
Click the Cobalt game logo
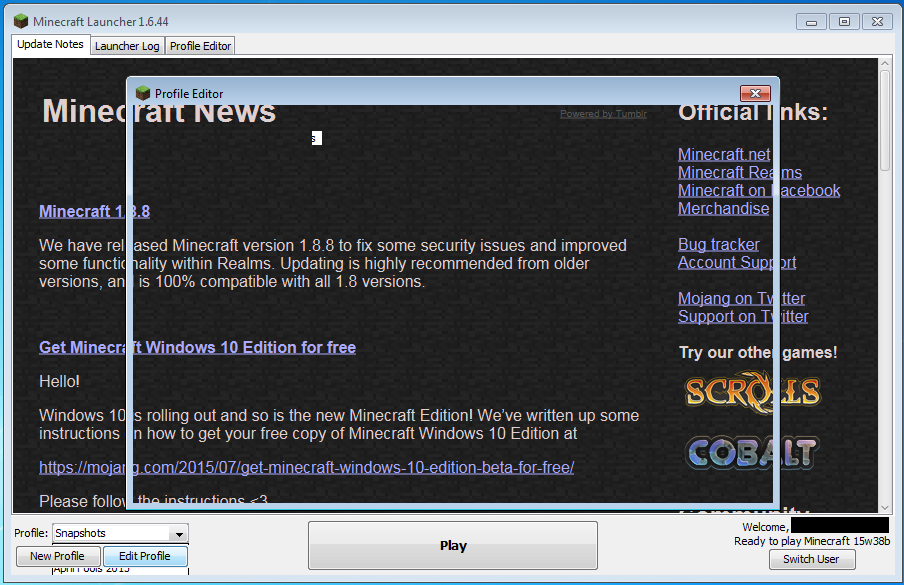coord(751,452)
